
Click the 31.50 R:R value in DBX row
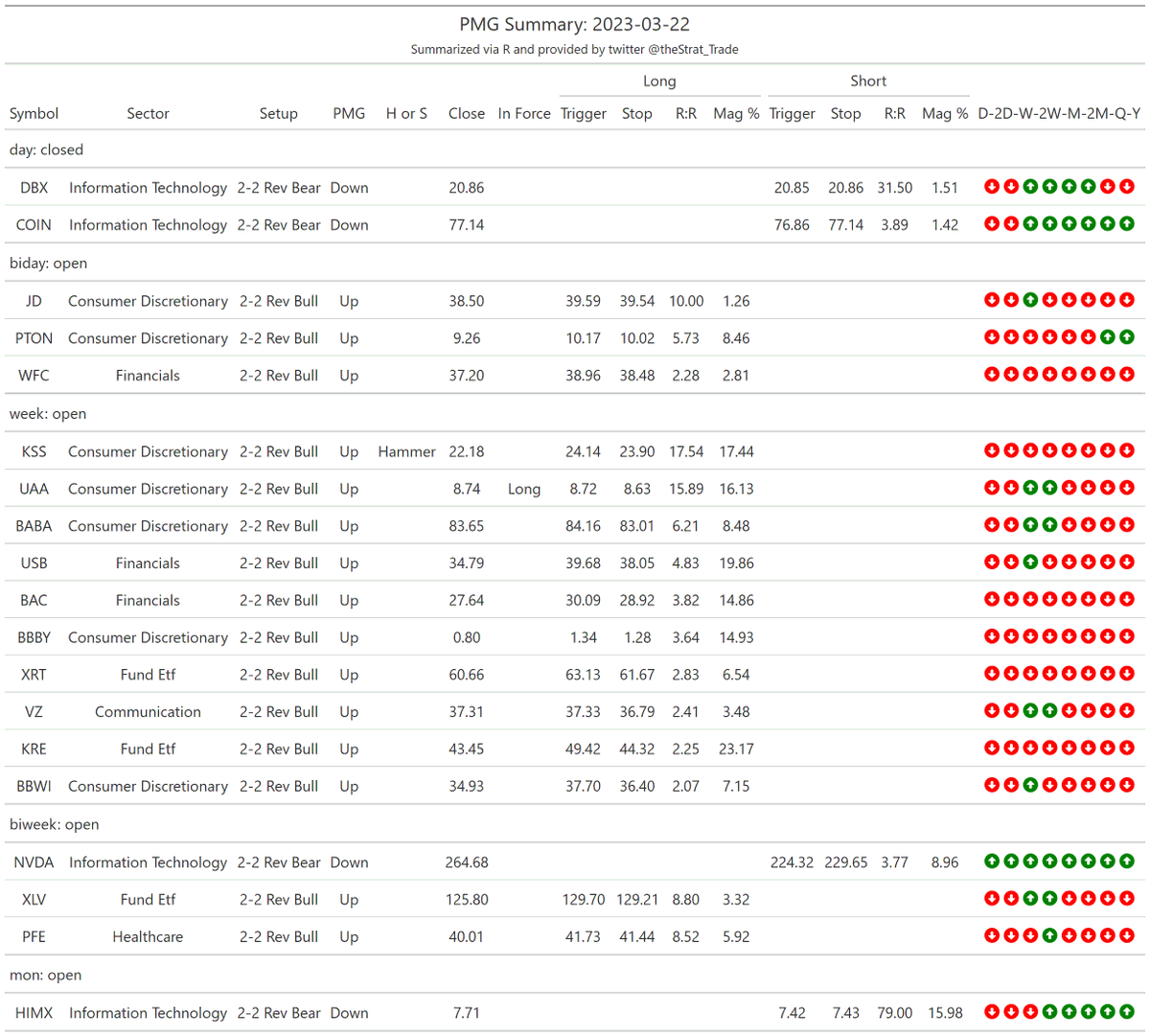895,188
